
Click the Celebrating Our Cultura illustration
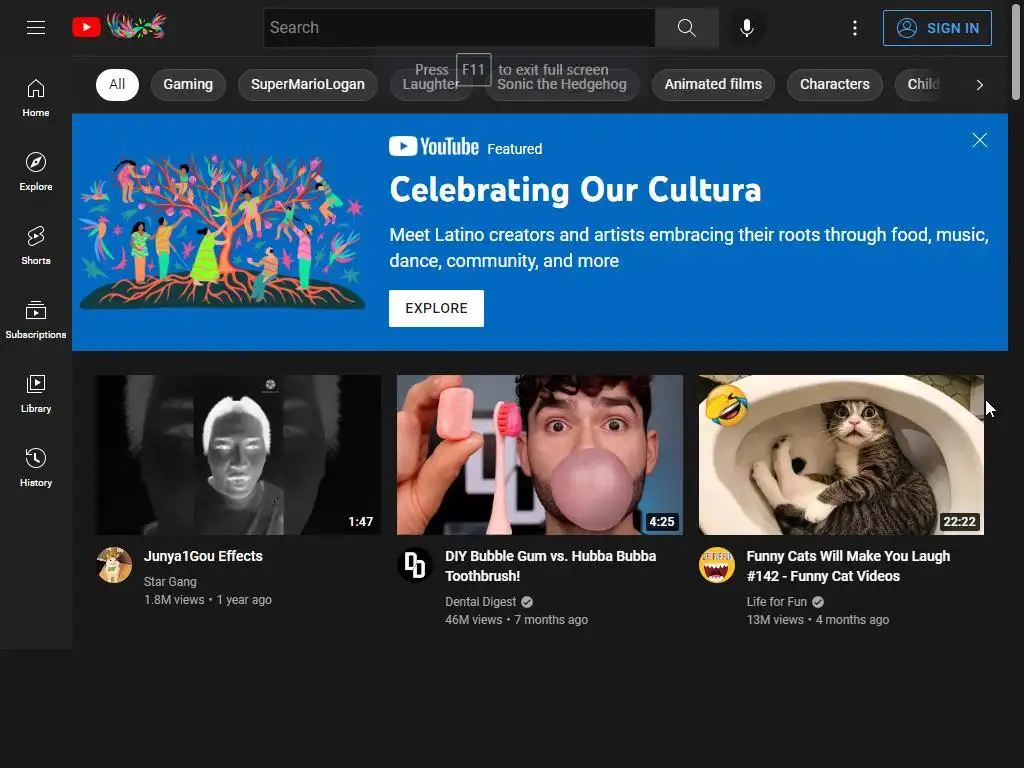pos(222,231)
